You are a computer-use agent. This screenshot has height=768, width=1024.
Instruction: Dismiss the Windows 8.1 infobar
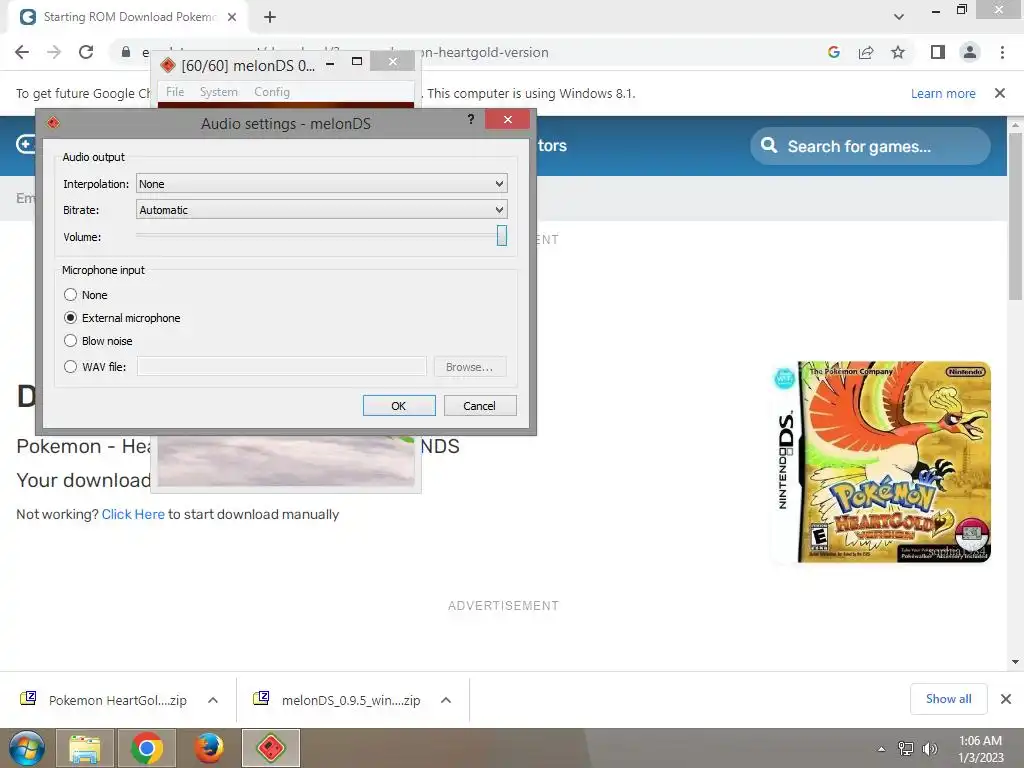pyautogui.click(x=1000, y=93)
